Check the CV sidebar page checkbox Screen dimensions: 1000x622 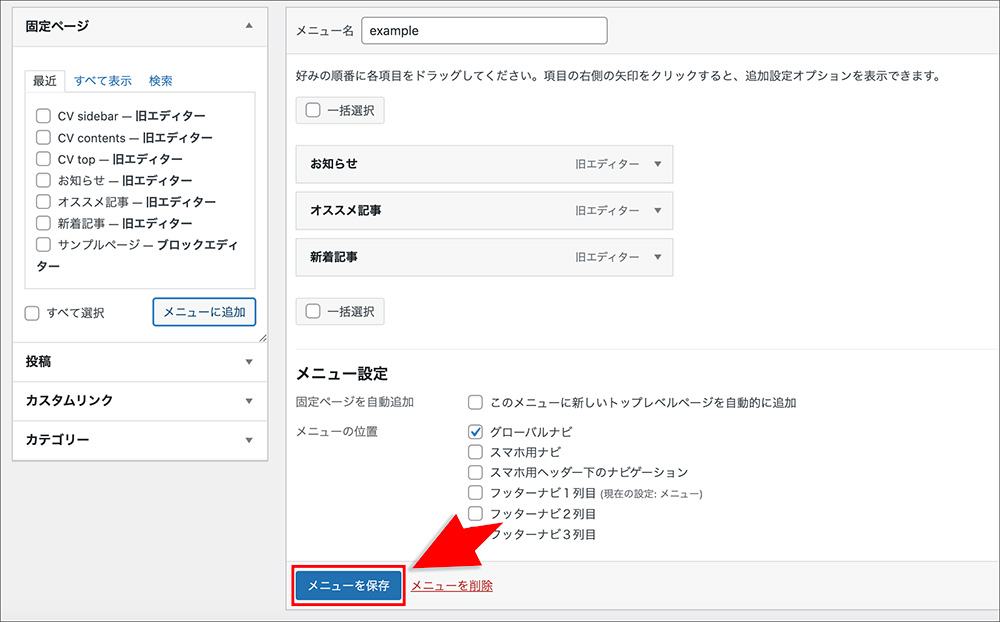point(43,116)
